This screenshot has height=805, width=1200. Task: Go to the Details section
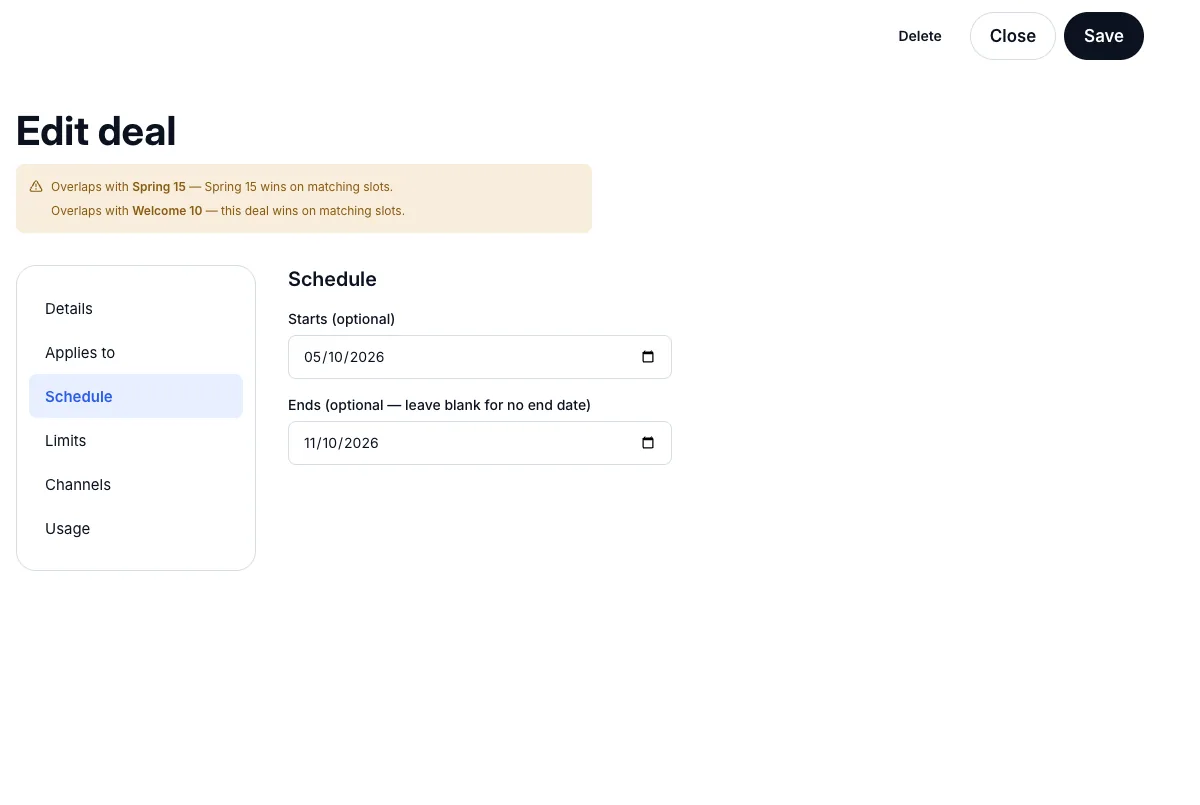coord(136,309)
